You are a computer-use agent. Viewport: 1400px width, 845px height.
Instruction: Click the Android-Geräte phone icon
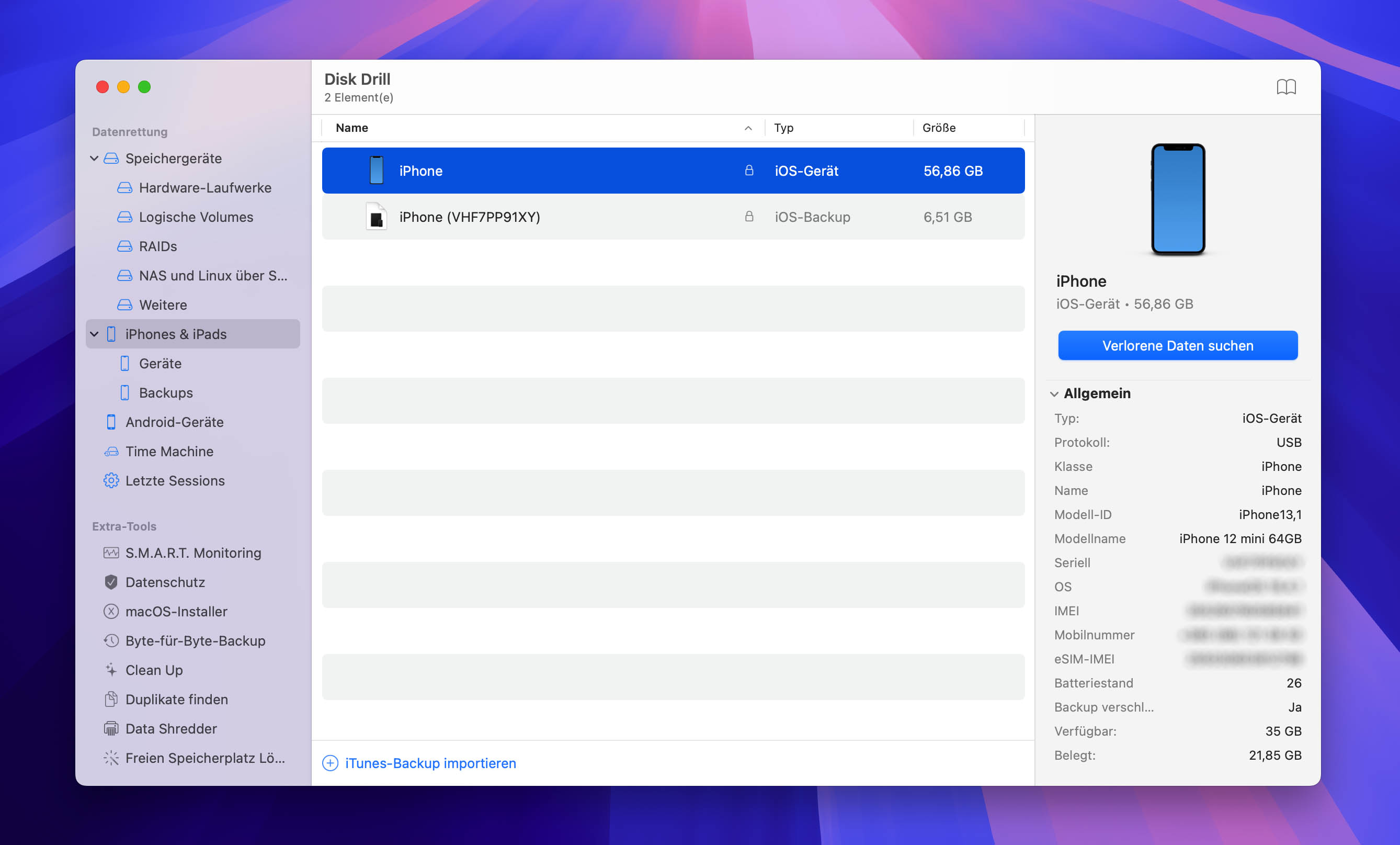[x=111, y=422]
